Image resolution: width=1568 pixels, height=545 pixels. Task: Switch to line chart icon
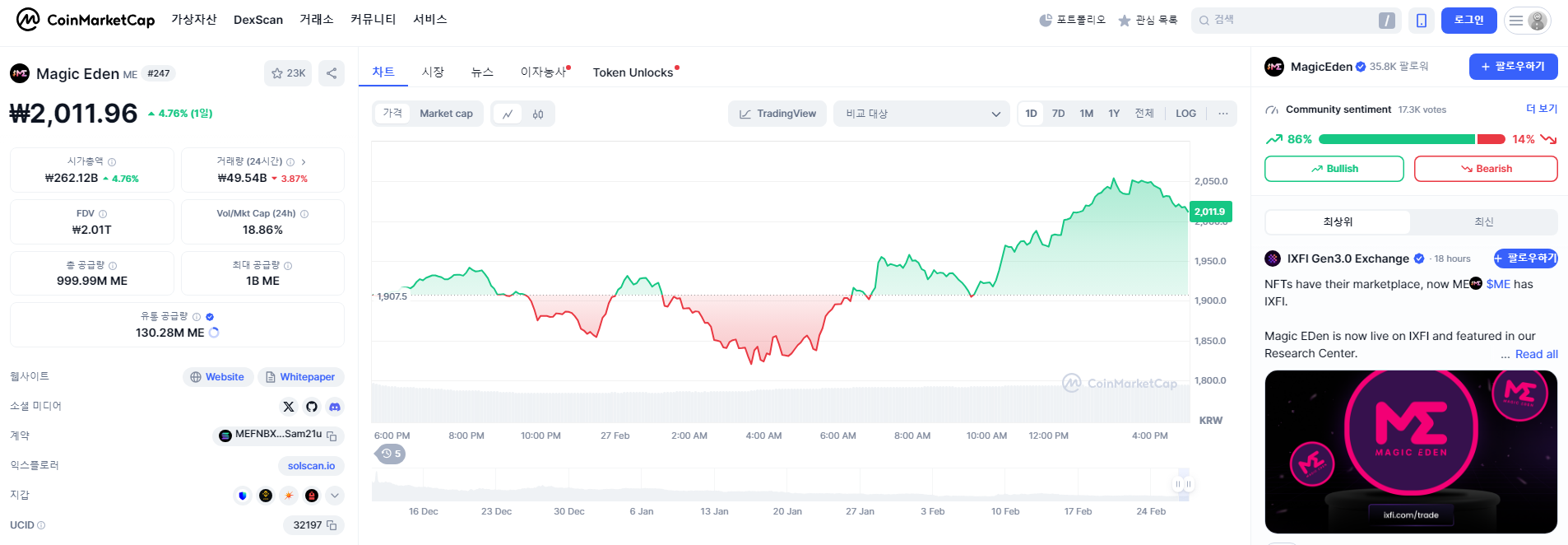click(x=508, y=114)
